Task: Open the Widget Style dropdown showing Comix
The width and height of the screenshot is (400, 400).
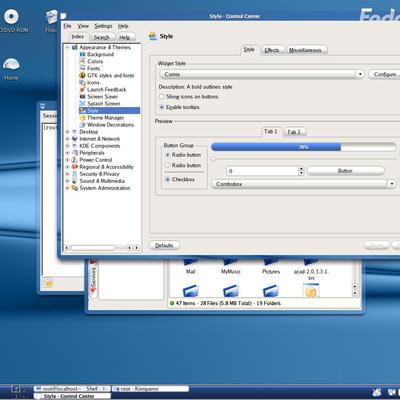Action: (x=262, y=74)
